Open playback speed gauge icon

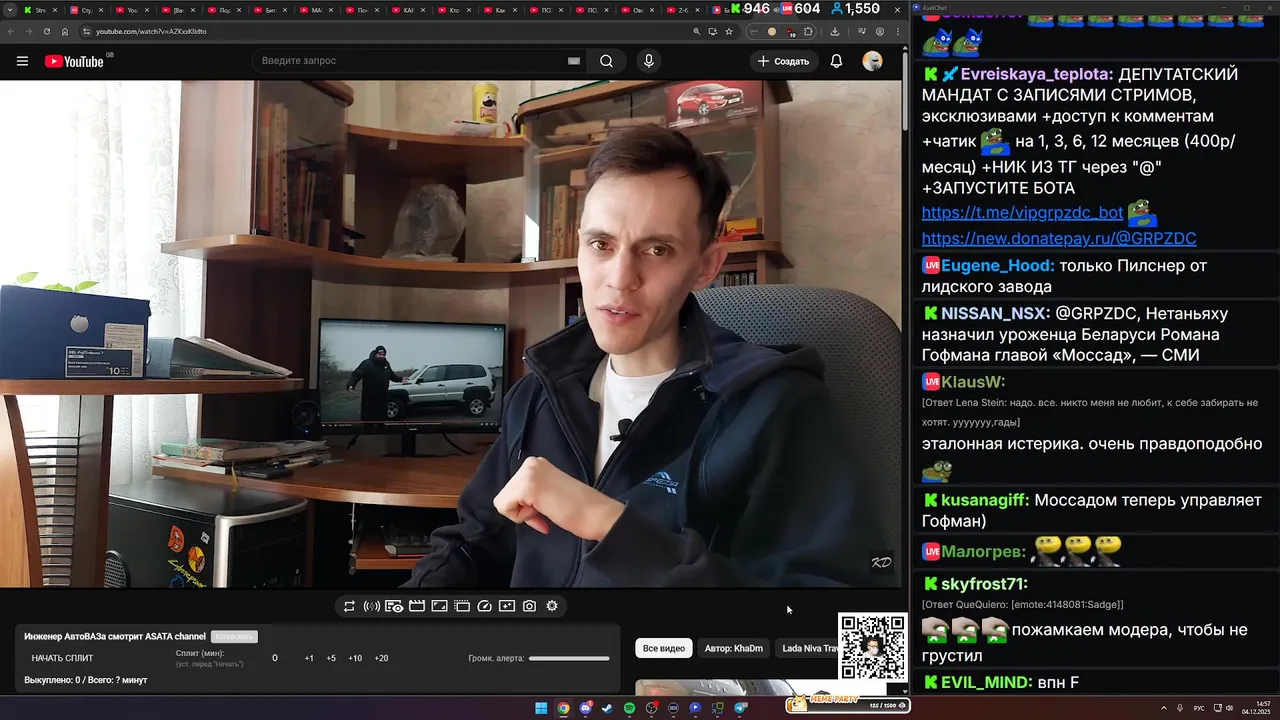pos(485,606)
